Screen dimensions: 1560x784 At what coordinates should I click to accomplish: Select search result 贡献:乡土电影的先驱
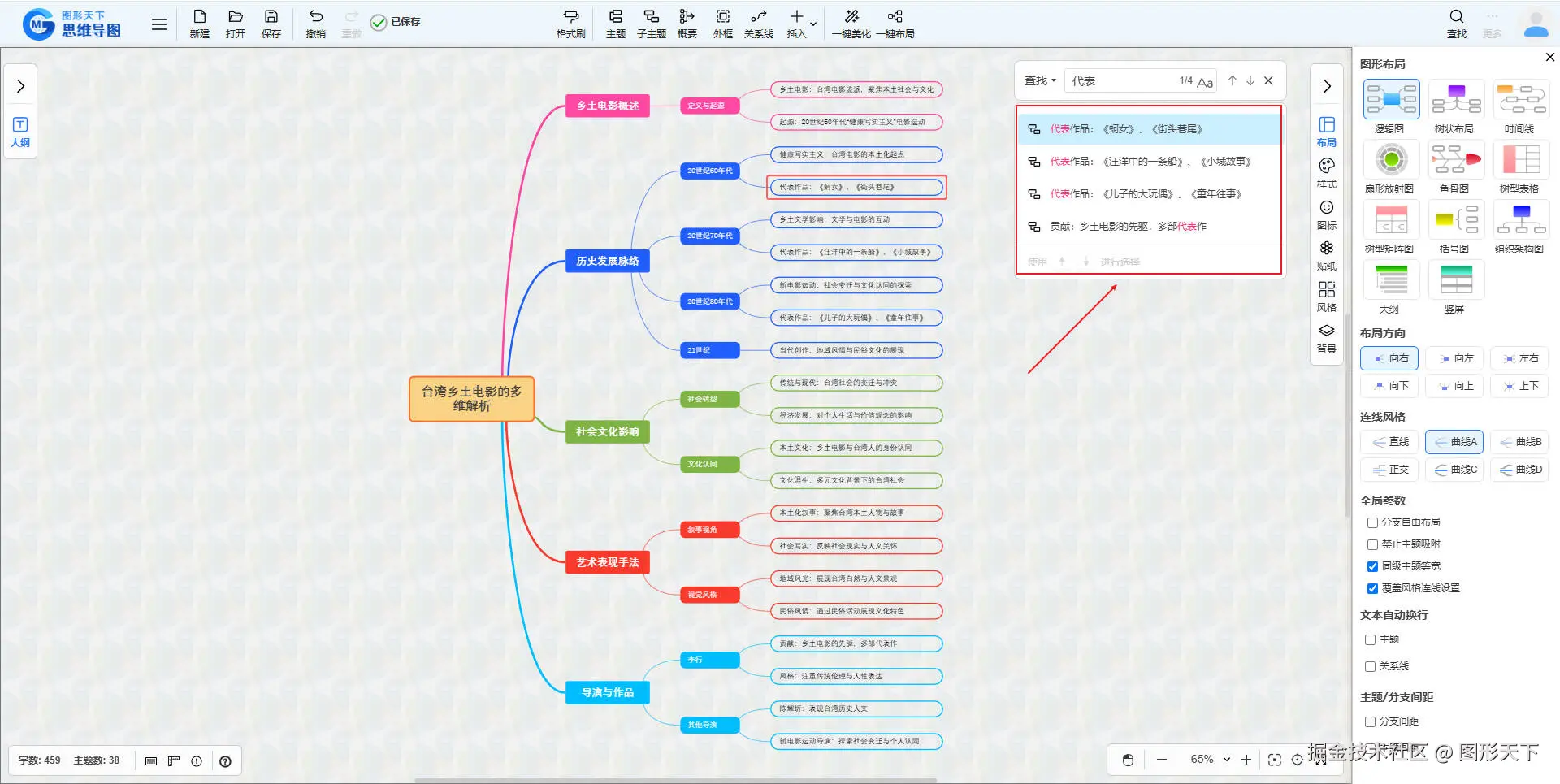point(1149,227)
